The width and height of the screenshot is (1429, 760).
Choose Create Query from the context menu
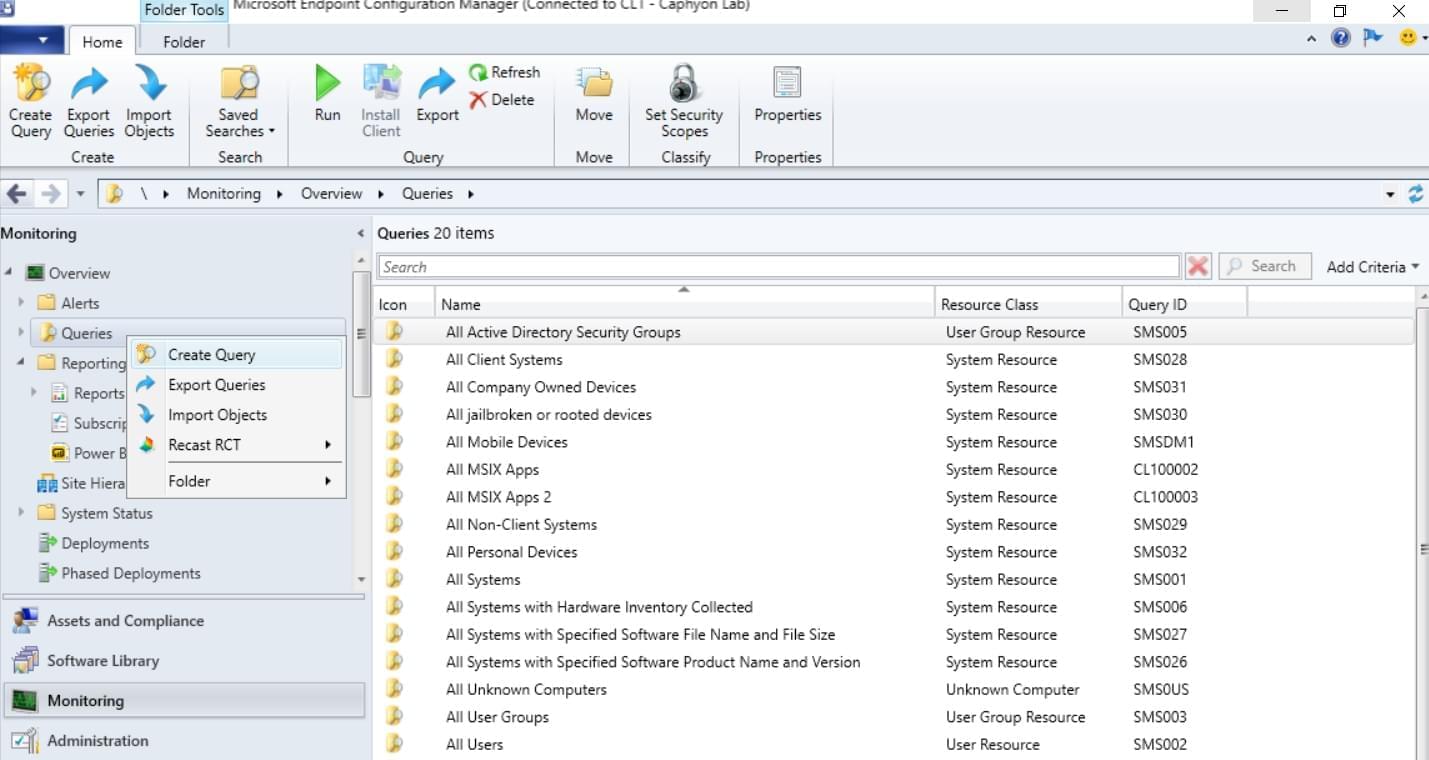210,354
